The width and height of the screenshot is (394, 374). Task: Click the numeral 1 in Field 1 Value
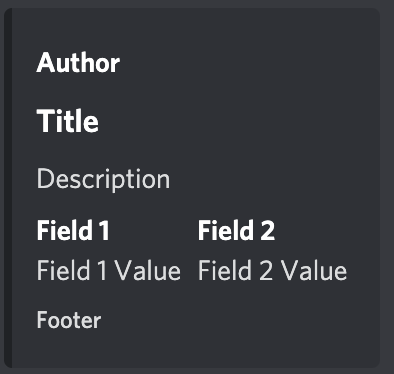[102, 270]
